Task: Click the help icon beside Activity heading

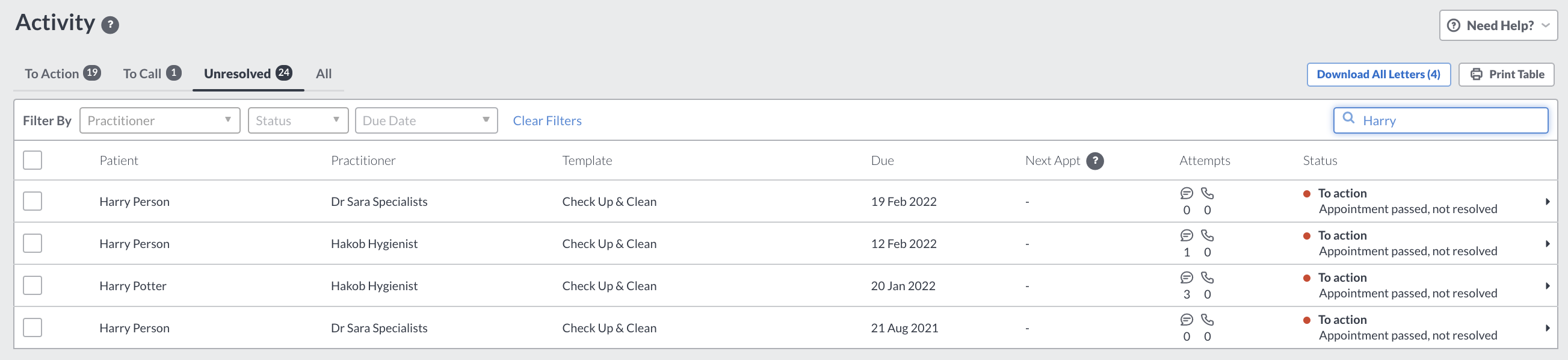Action: coord(110,25)
